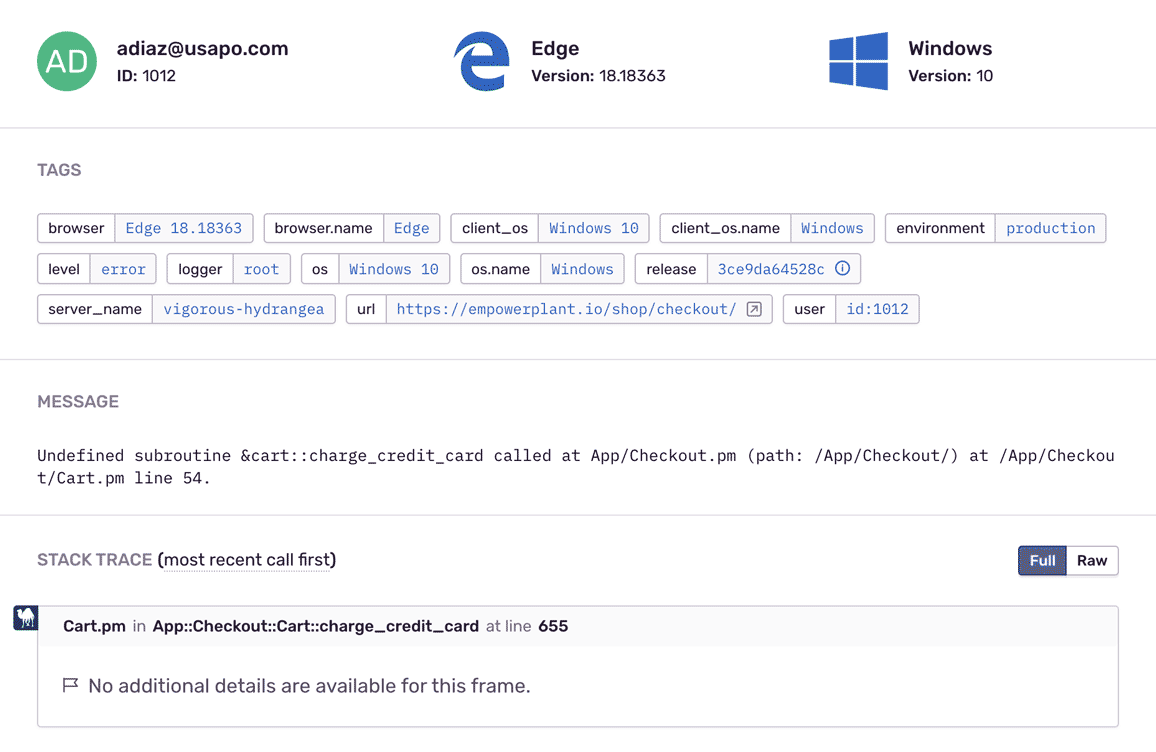Click the AD user avatar circle
Screen dimensions: 1156x752
tap(67, 61)
